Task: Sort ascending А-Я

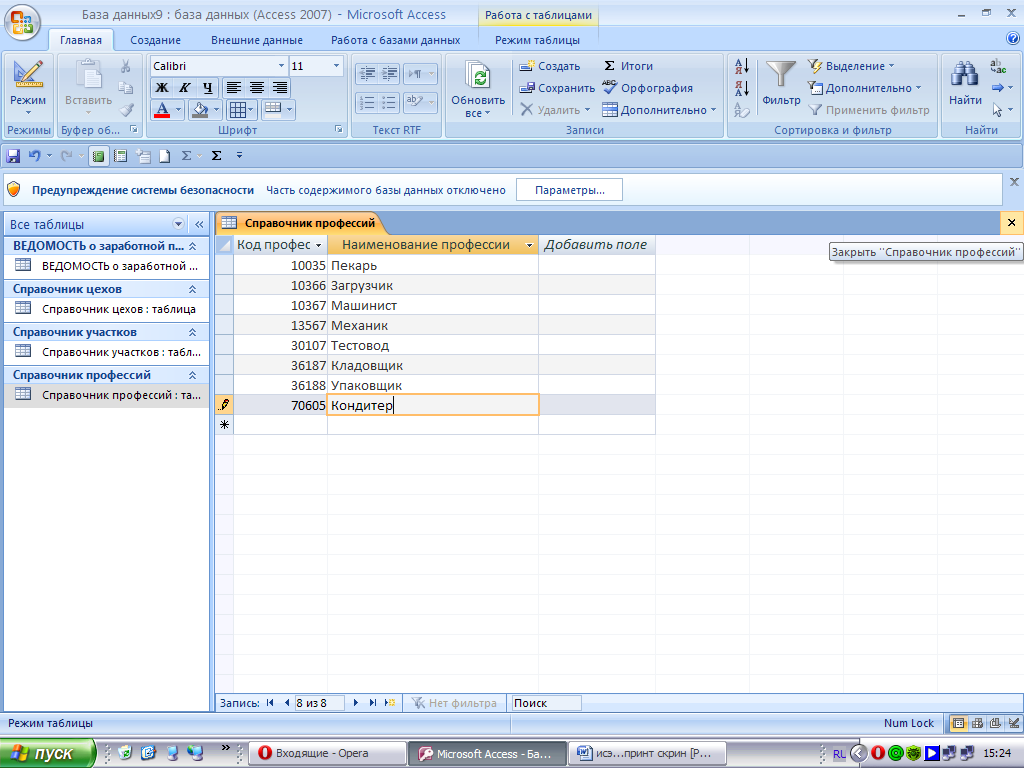Action: pyautogui.click(x=742, y=66)
